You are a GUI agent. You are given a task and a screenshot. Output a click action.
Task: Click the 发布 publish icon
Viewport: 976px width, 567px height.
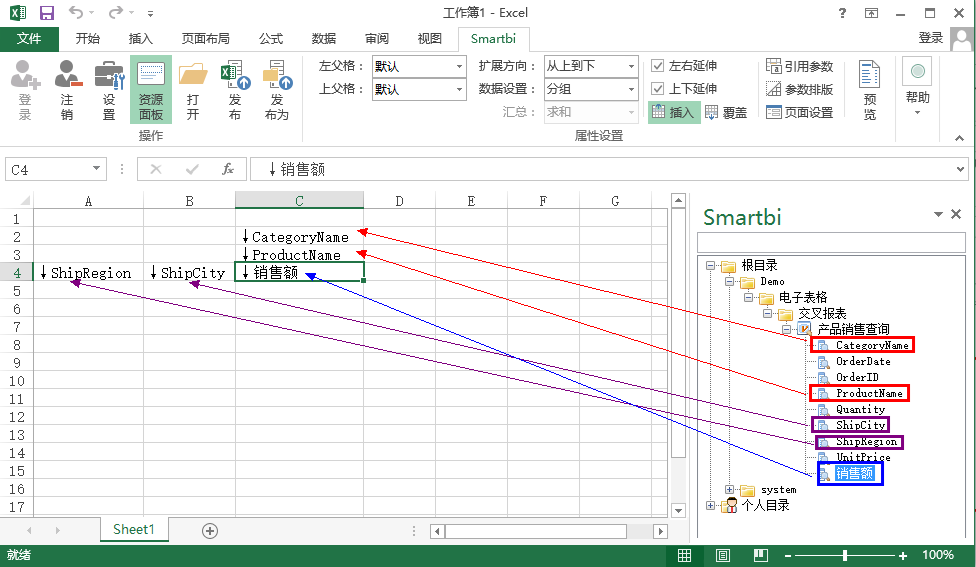[x=235, y=90]
